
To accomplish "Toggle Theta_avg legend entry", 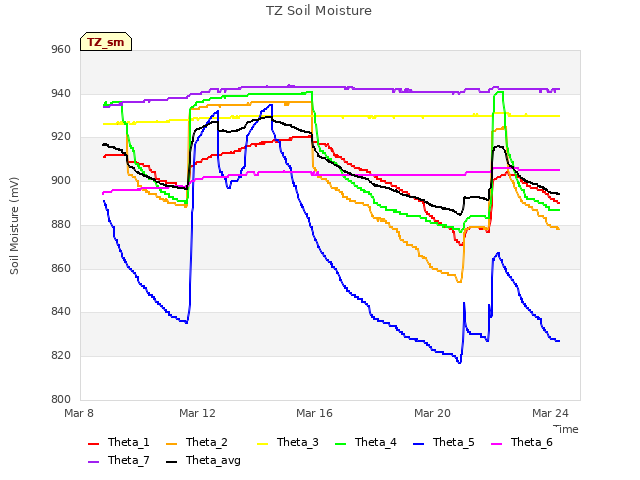I will [203, 460].
